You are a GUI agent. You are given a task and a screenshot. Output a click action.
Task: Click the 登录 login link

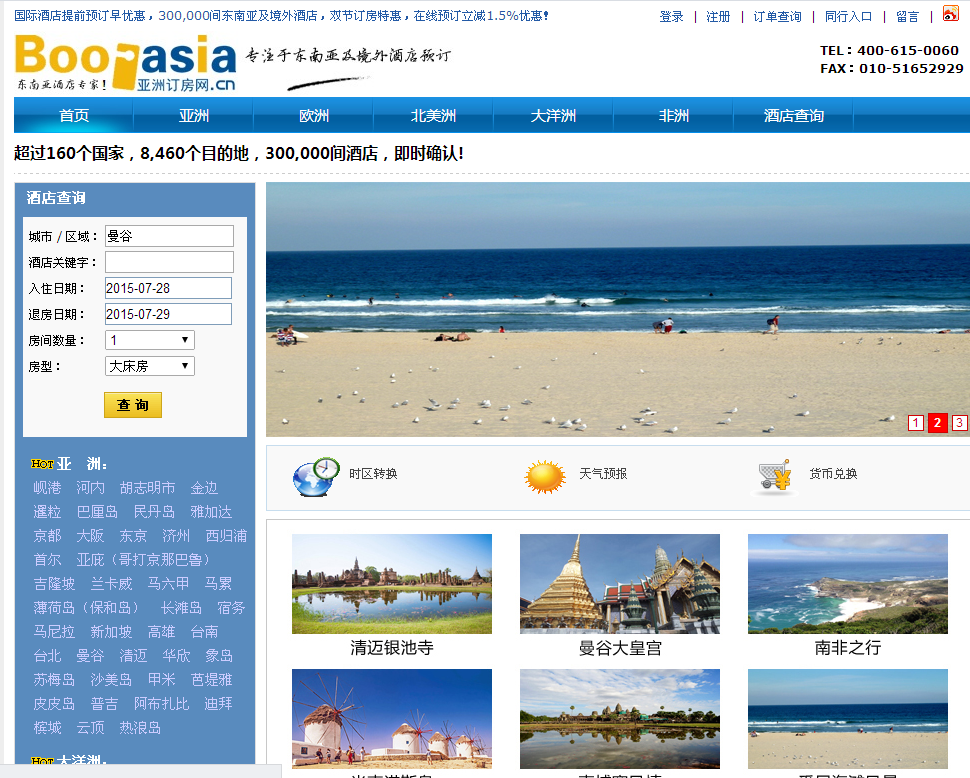coord(672,17)
